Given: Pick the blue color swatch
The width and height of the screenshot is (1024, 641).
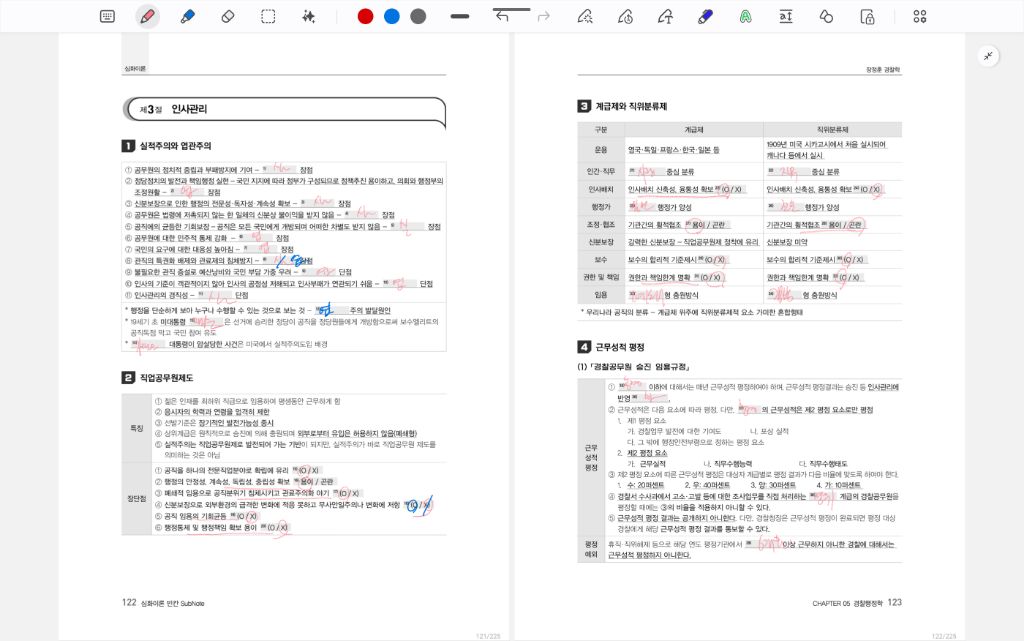Looking at the screenshot, I should tap(392, 16).
